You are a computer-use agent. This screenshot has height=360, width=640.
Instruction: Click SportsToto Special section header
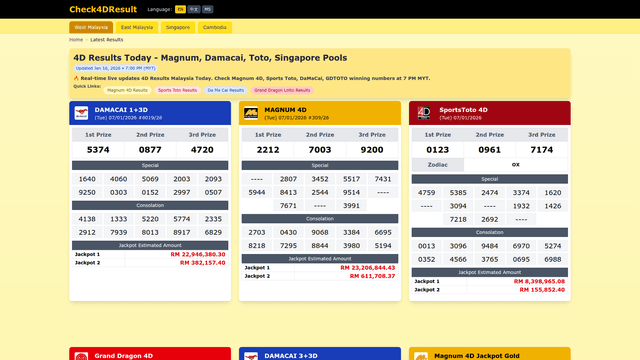[x=489, y=179]
